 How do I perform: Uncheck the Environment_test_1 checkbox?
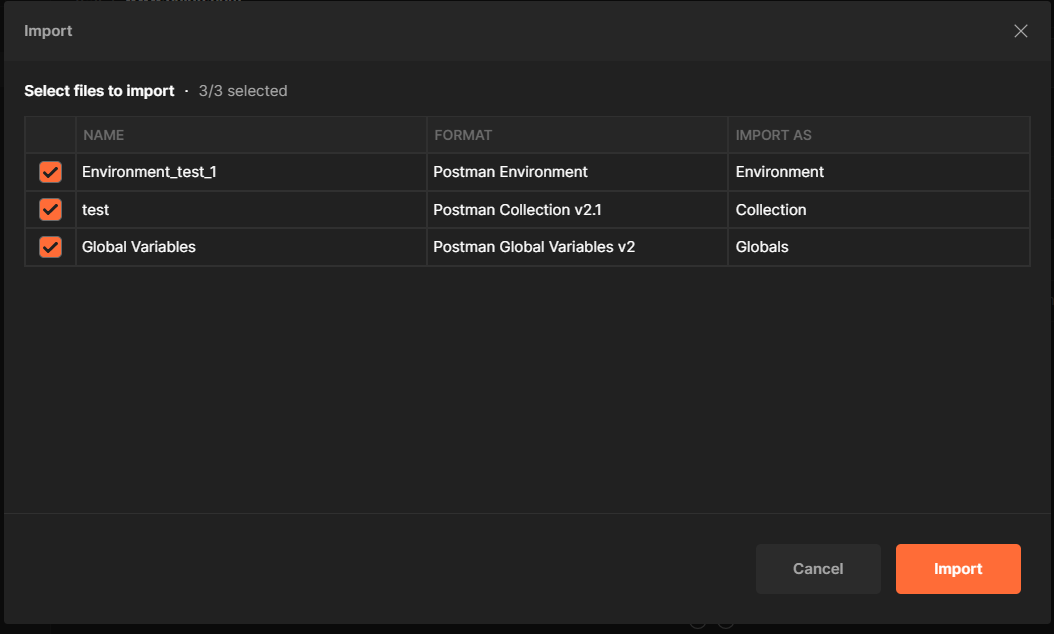pos(50,172)
